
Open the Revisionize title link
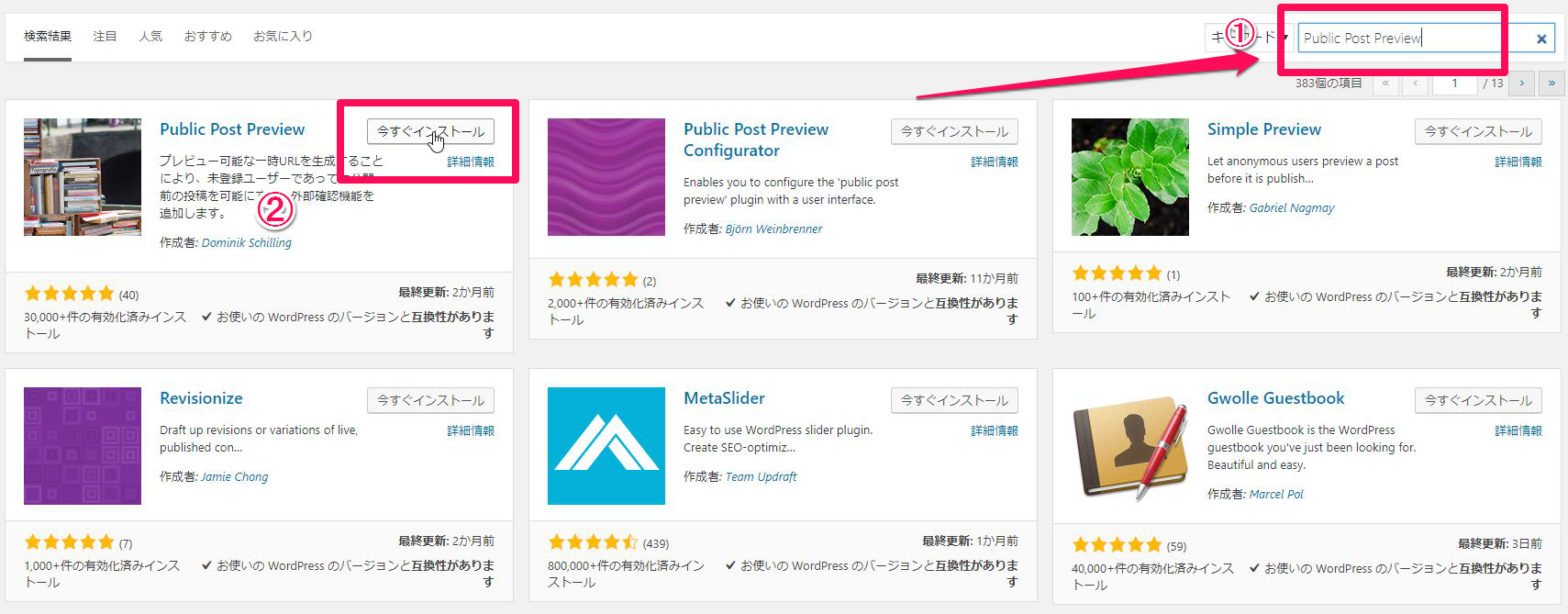[x=201, y=398]
